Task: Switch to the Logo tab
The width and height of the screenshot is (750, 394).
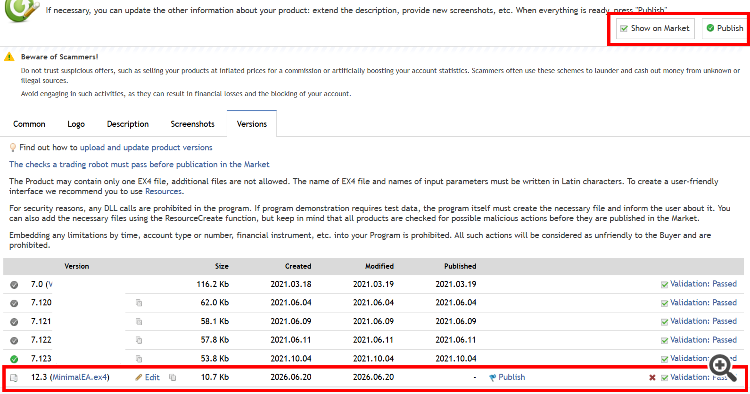Action: 76,124
